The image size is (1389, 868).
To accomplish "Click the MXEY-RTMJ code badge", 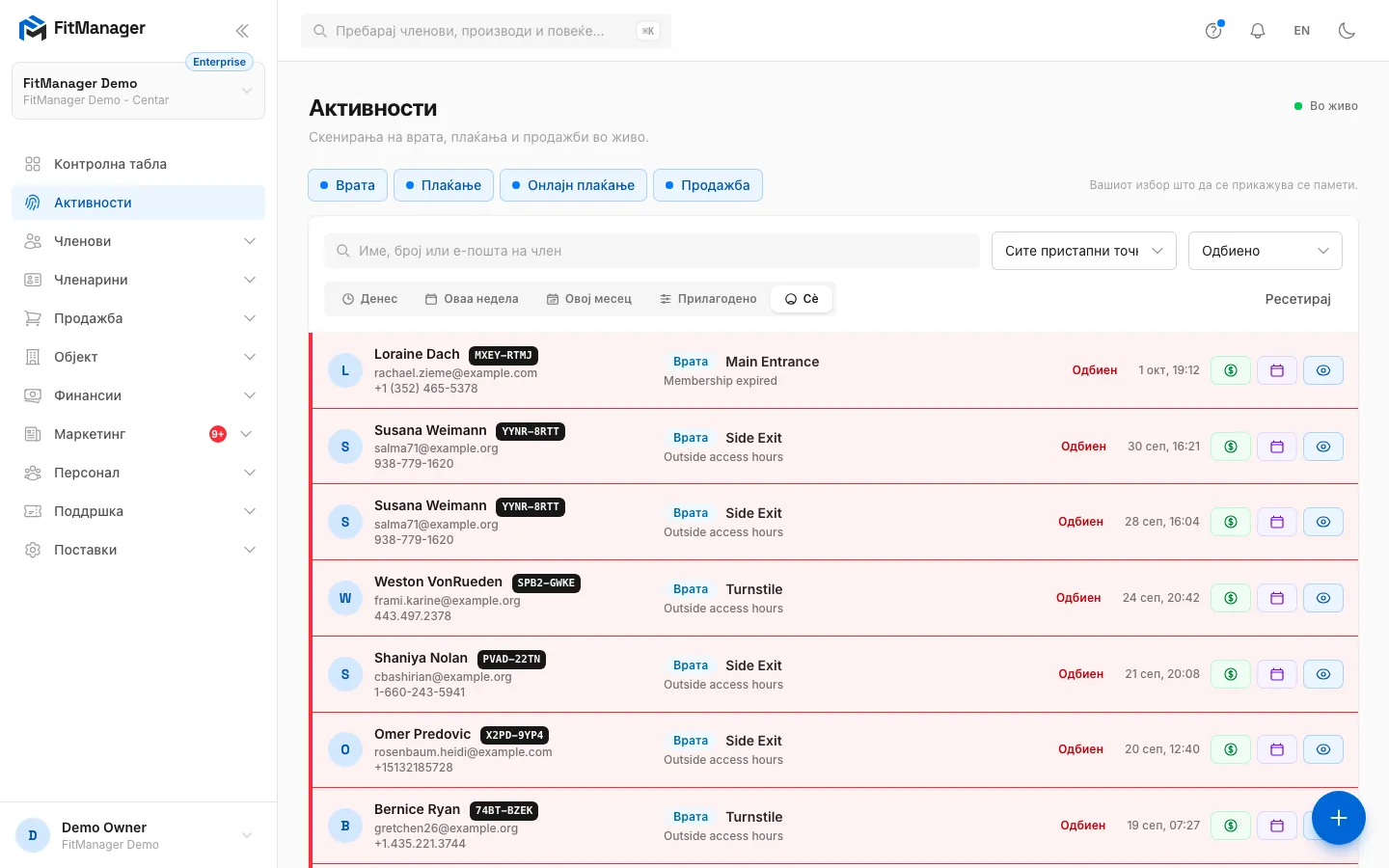I will [504, 355].
